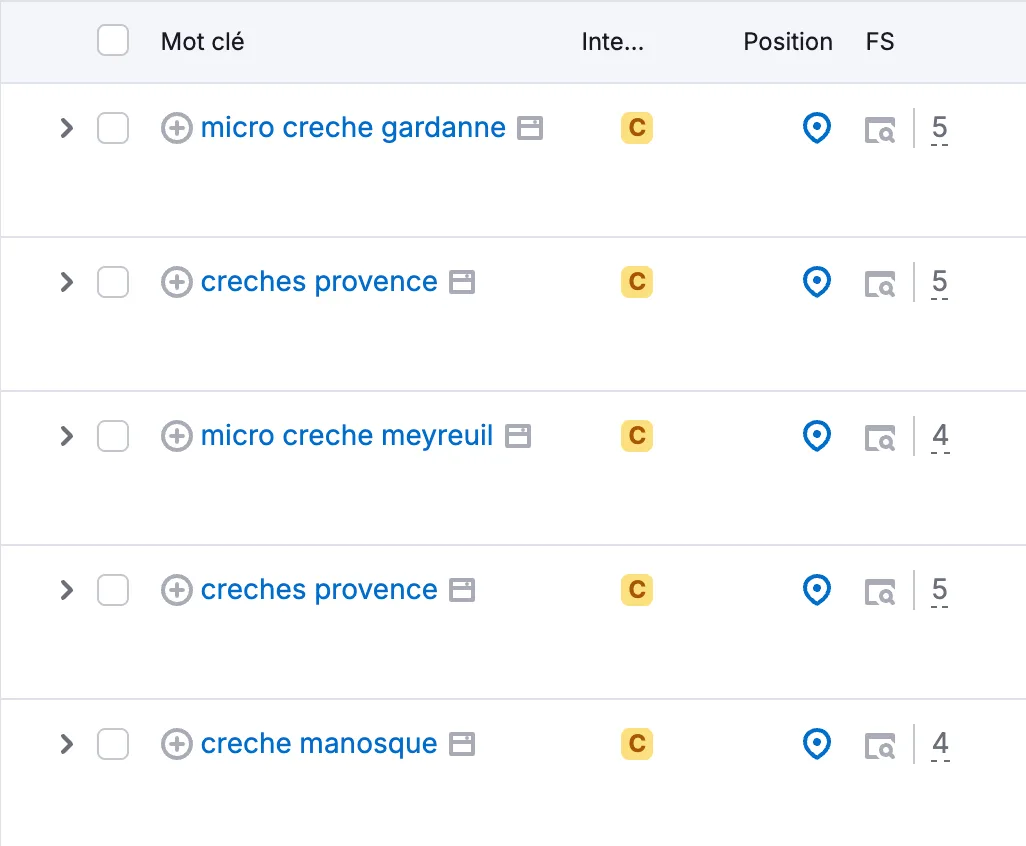Open the creche manosque keyword link
The width and height of the screenshot is (1026, 846).
point(319,744)
